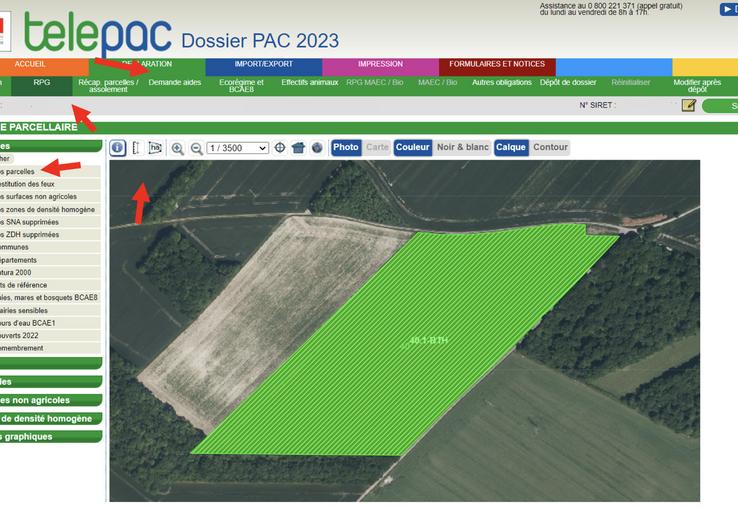Expand the 'de densité homogène' green panel

[x=50, y=418]
